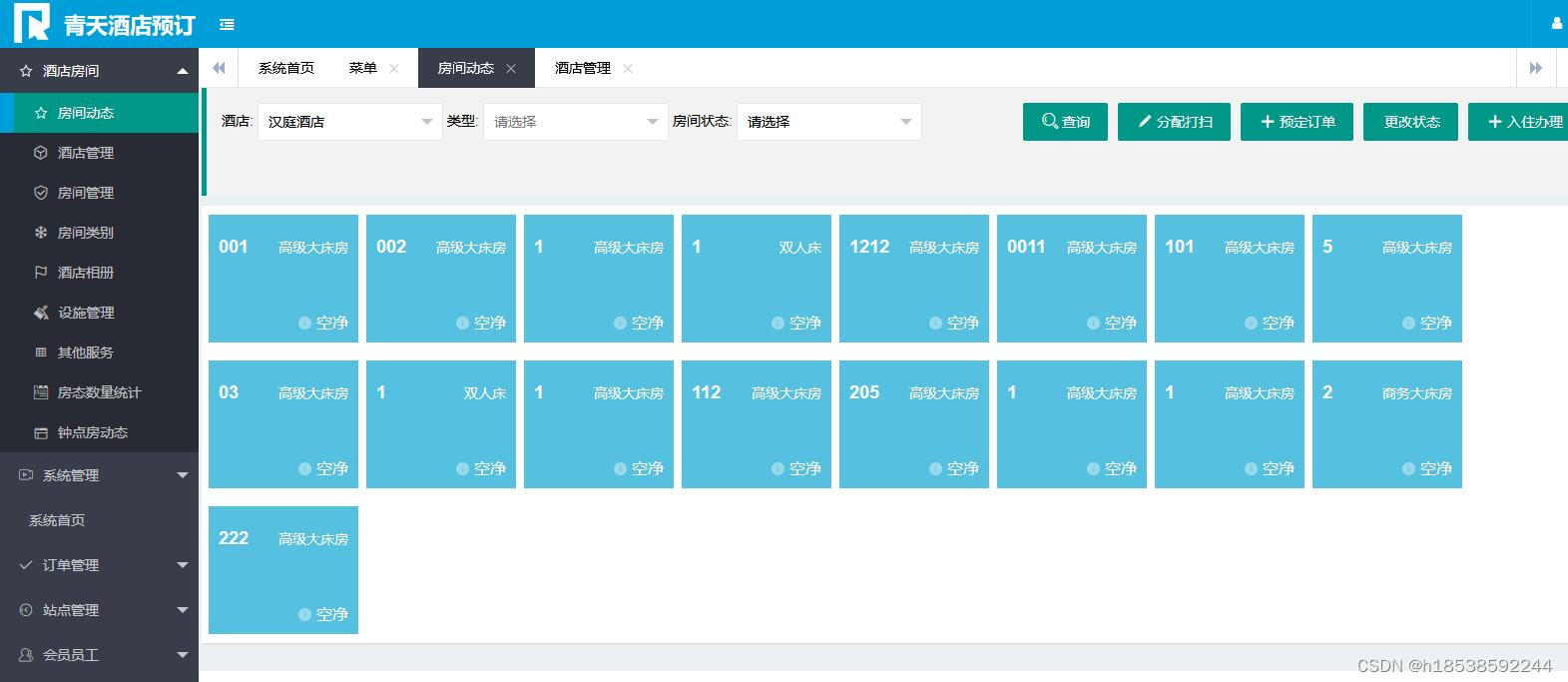Close the 酒店管理 tab
The image size is (1568, 682).
(628, 69)
